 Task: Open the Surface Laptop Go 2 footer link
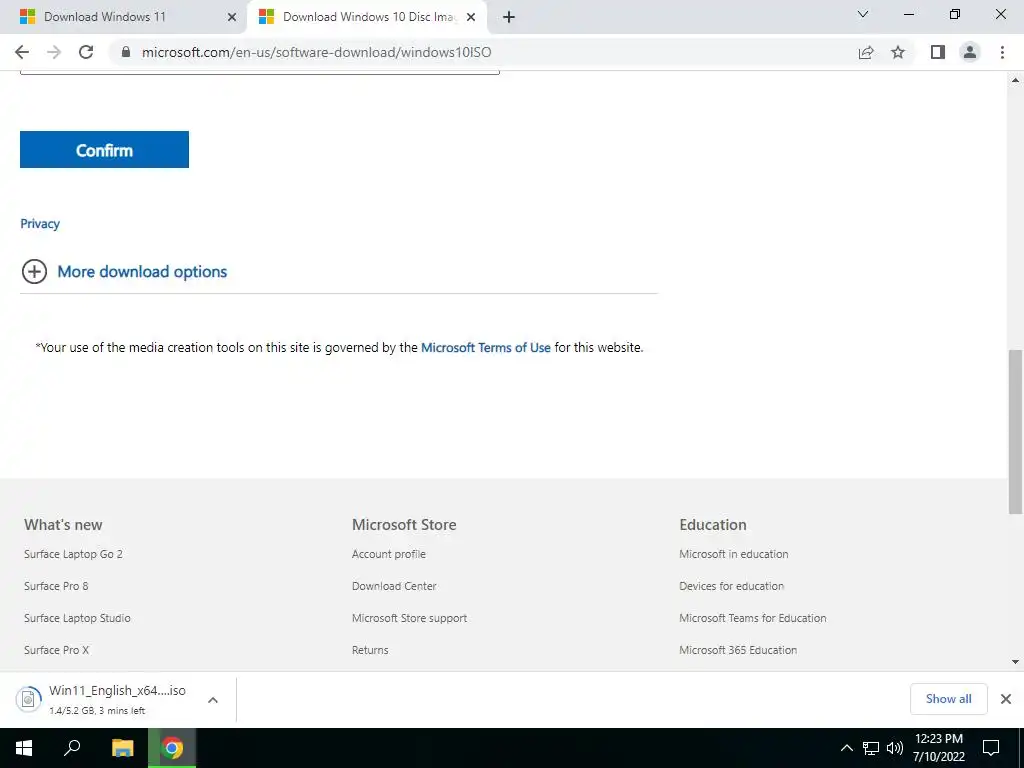click(73, 554)
